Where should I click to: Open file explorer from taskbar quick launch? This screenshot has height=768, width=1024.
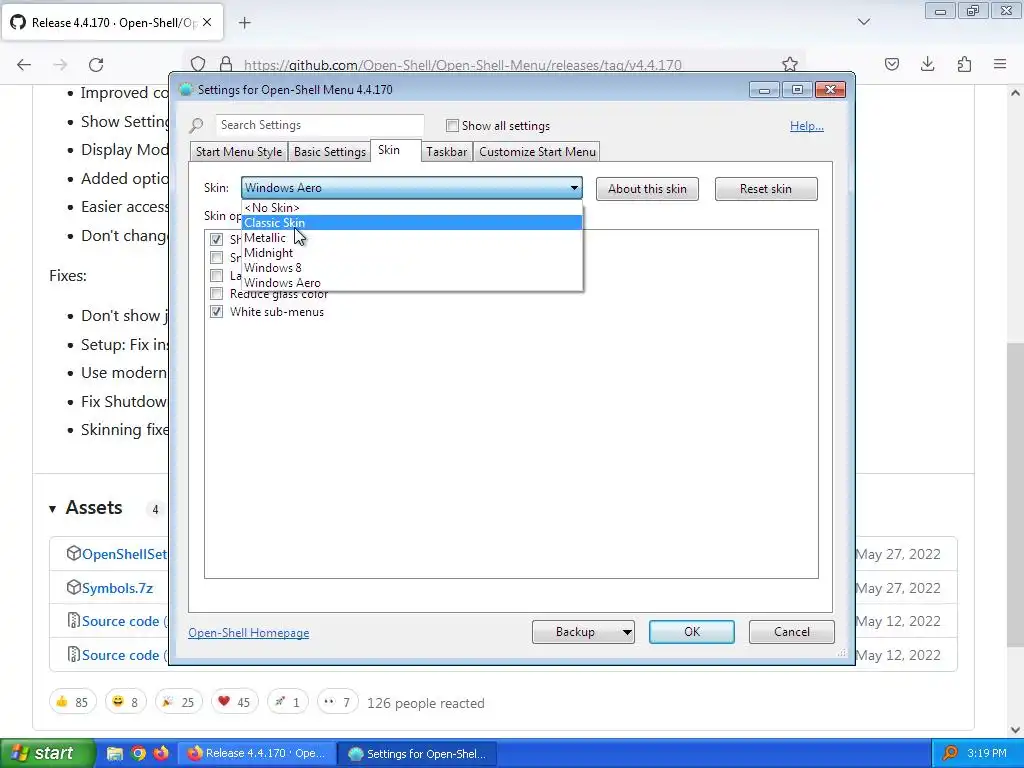click(x=115, y=754)
